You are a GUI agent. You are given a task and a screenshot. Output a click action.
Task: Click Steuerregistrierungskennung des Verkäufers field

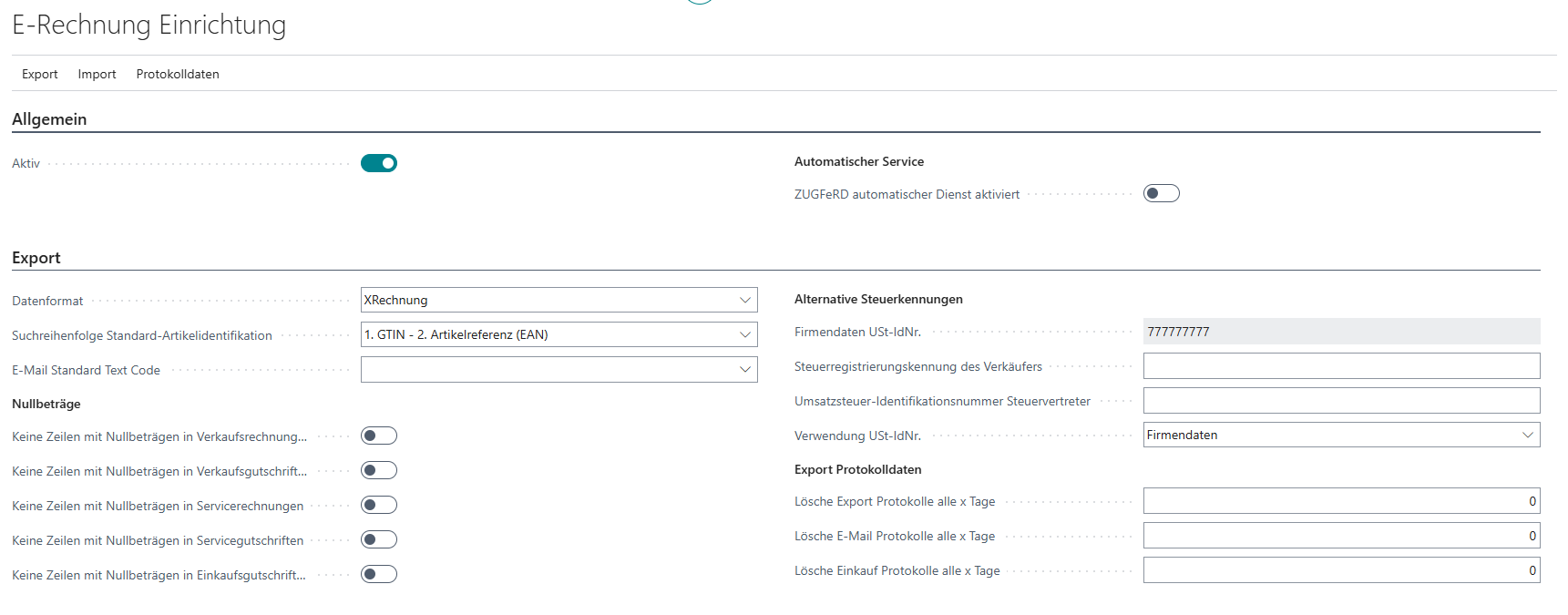click(1341, 366)
